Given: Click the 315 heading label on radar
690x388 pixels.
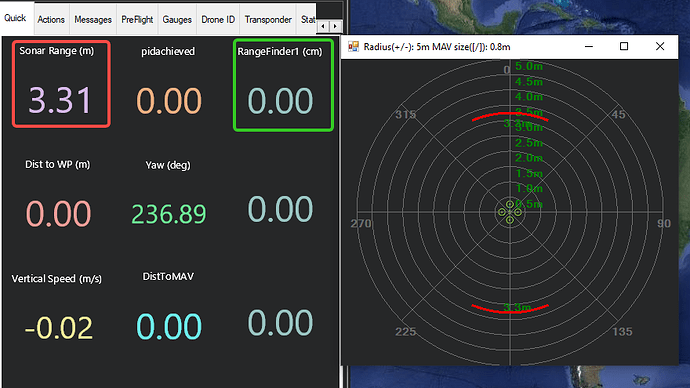Looking at the screenshot, I should 405,115.
